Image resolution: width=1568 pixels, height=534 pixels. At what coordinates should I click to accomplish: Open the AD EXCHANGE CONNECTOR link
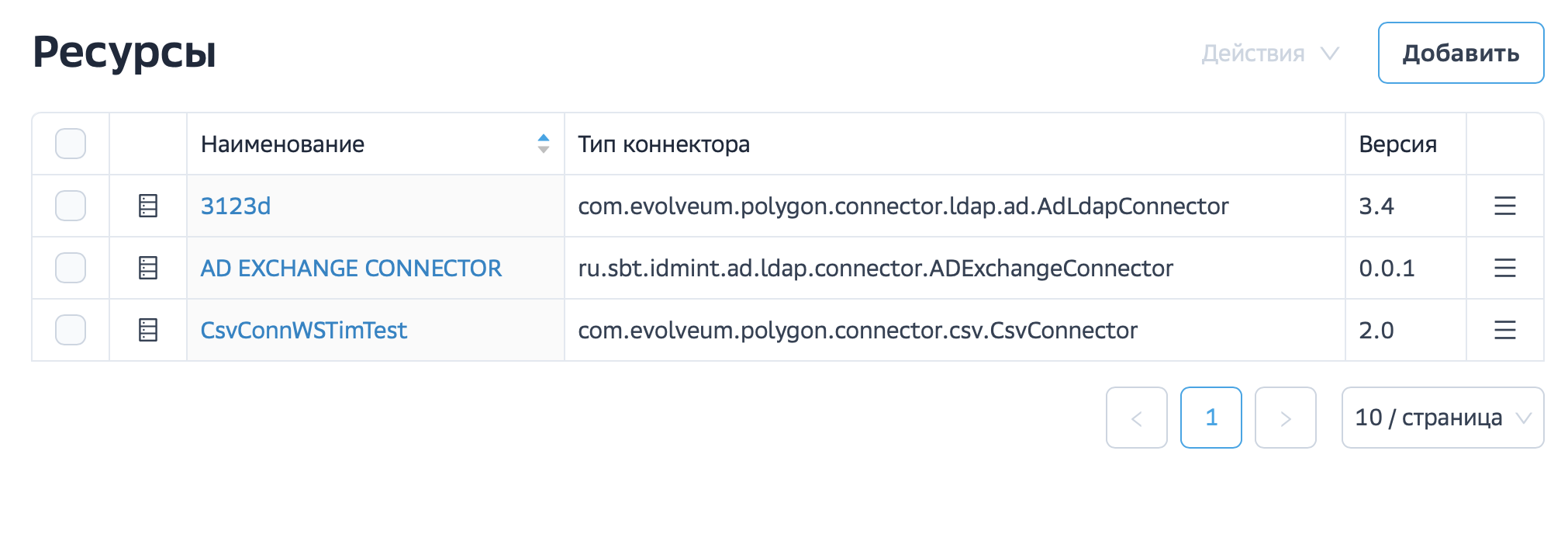(x=351, y=268)
